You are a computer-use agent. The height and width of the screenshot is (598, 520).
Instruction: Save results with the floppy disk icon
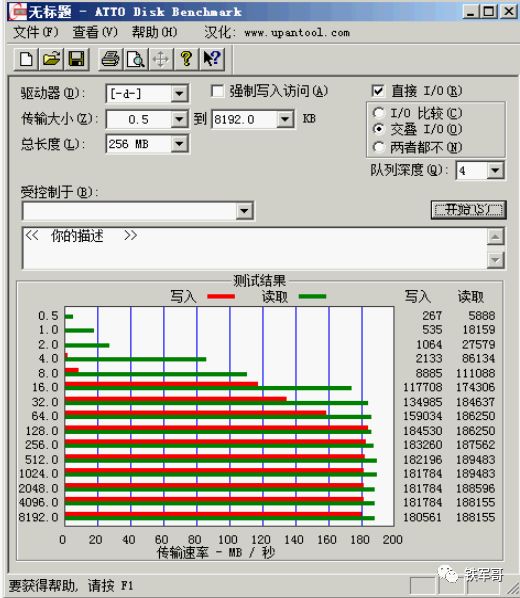[x=76, y=59]
